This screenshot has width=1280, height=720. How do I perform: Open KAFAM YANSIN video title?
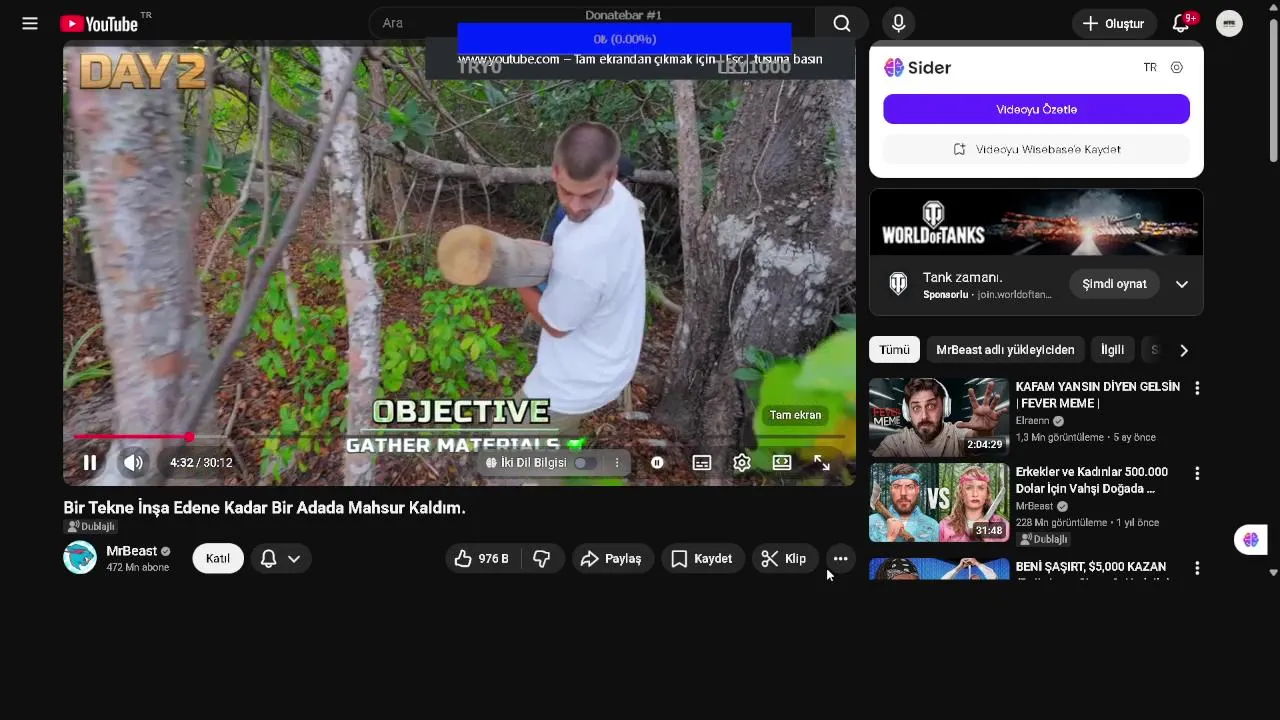1097,395
